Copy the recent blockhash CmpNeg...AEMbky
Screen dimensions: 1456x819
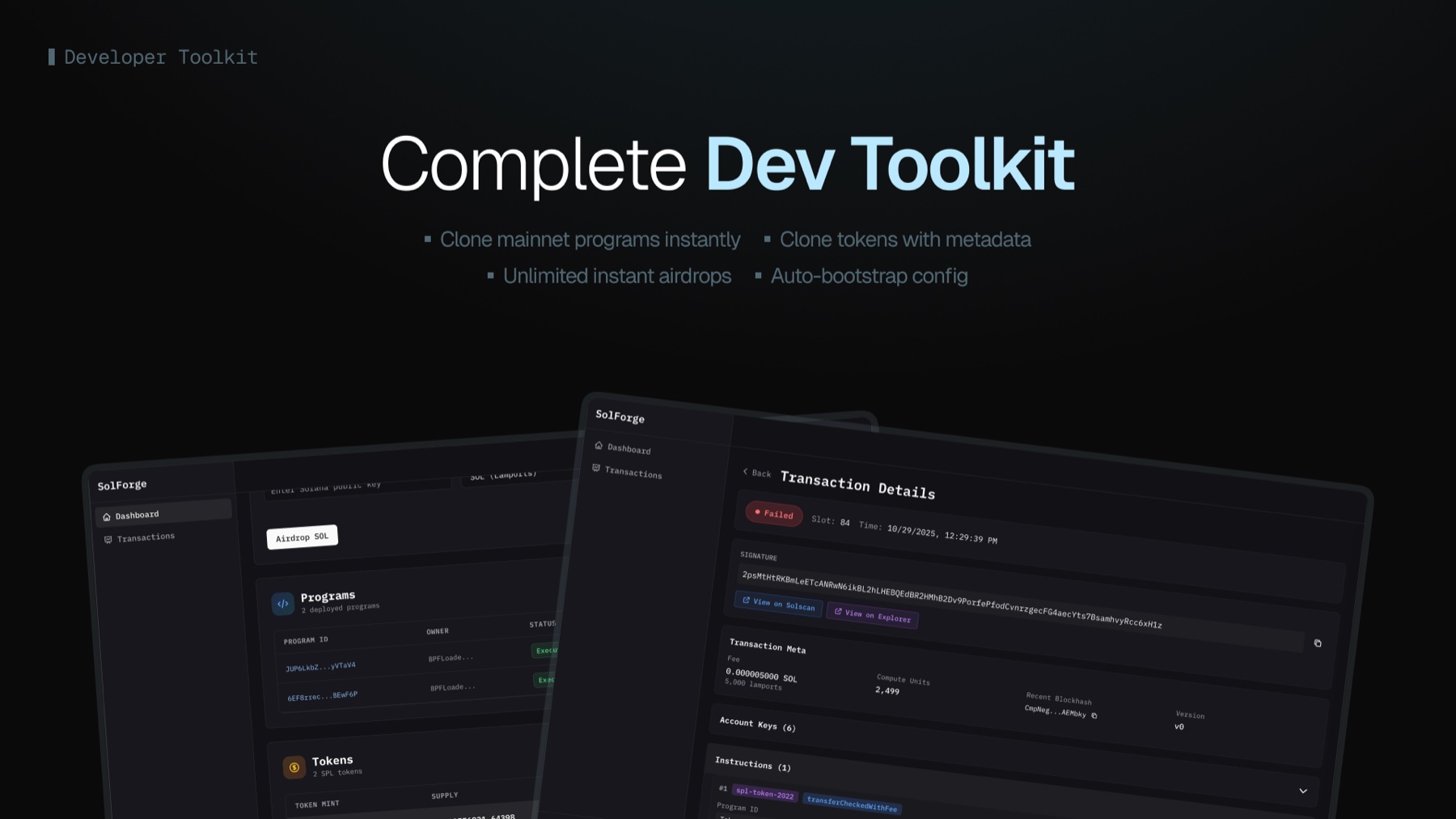pos(1094,715)
